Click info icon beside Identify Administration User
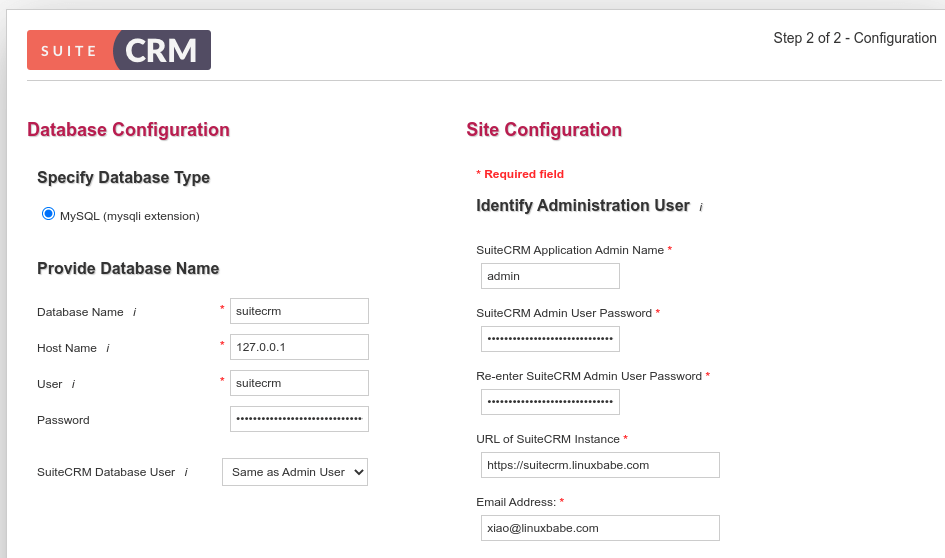This screenshot has width=945, height=558. pyautogui.click(x=701, y=207)
